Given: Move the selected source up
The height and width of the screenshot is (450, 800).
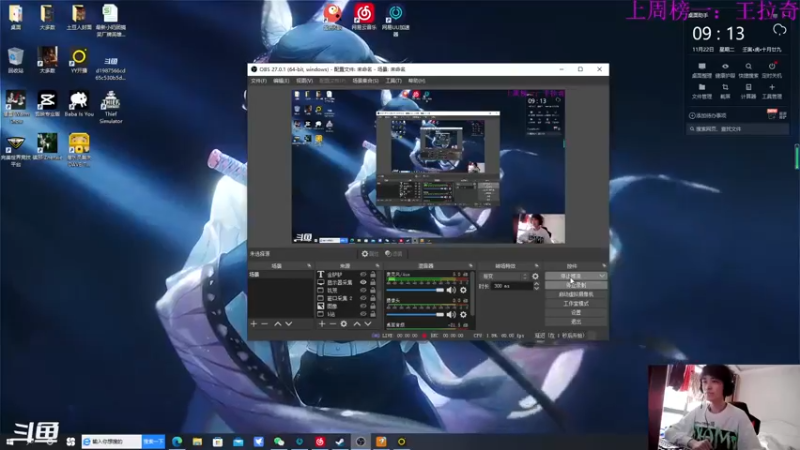Looking at the screenshot, I should pos(357,324).
